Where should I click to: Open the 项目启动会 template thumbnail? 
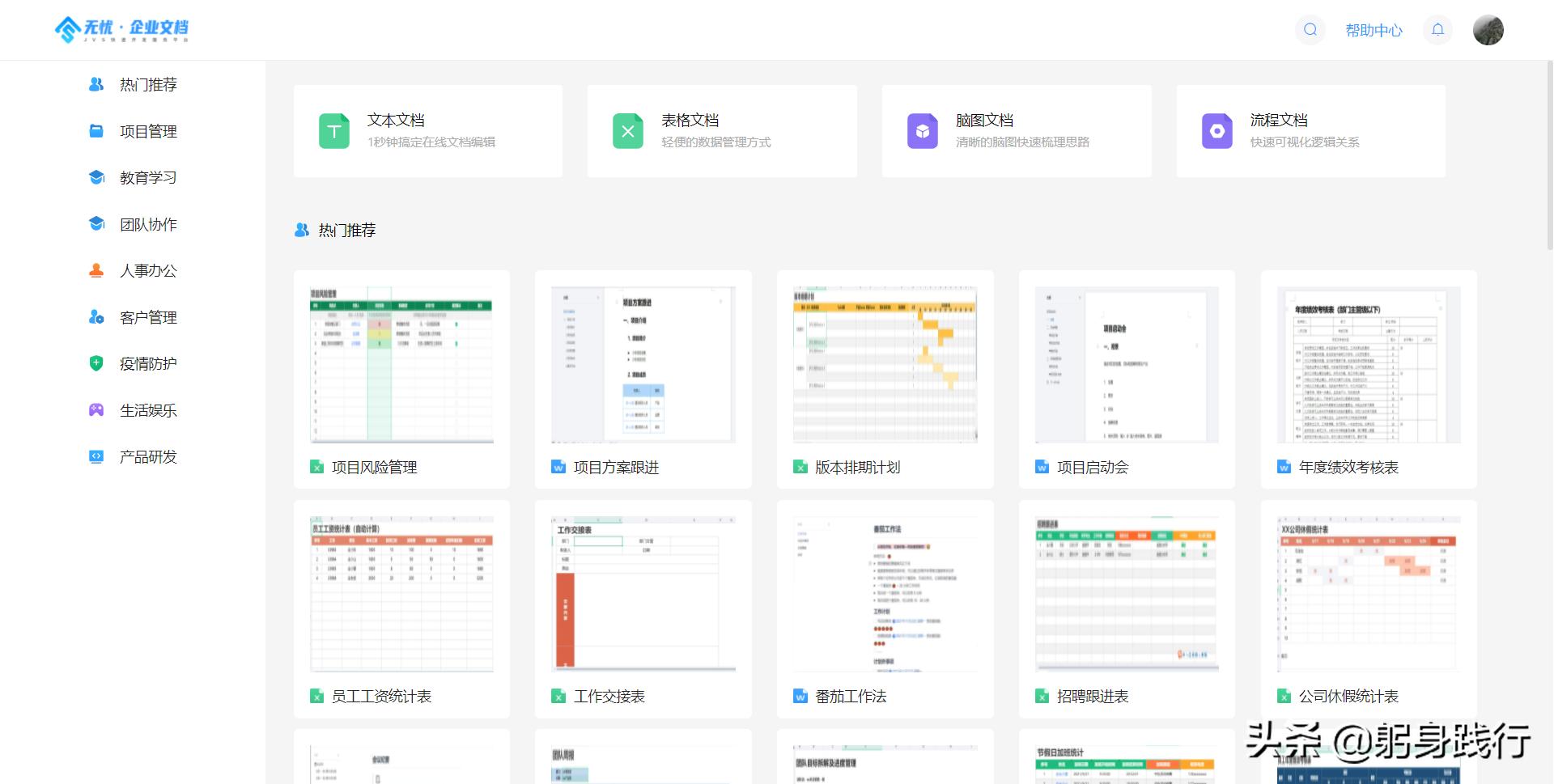(x=1127, y=364)
